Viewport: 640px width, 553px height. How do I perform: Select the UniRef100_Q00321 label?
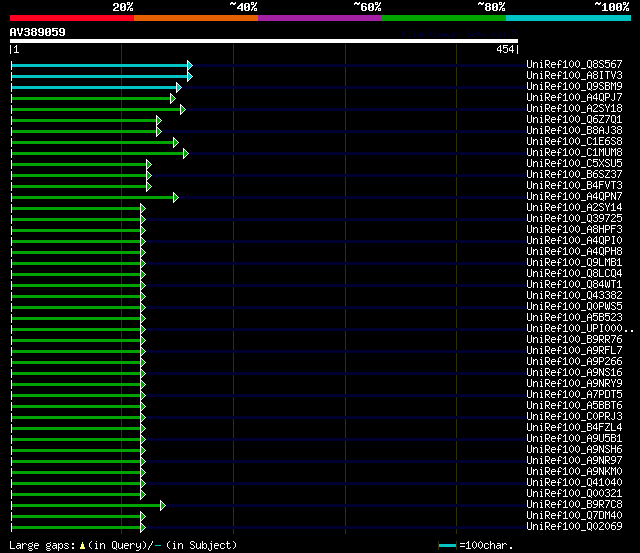(574, 494)
